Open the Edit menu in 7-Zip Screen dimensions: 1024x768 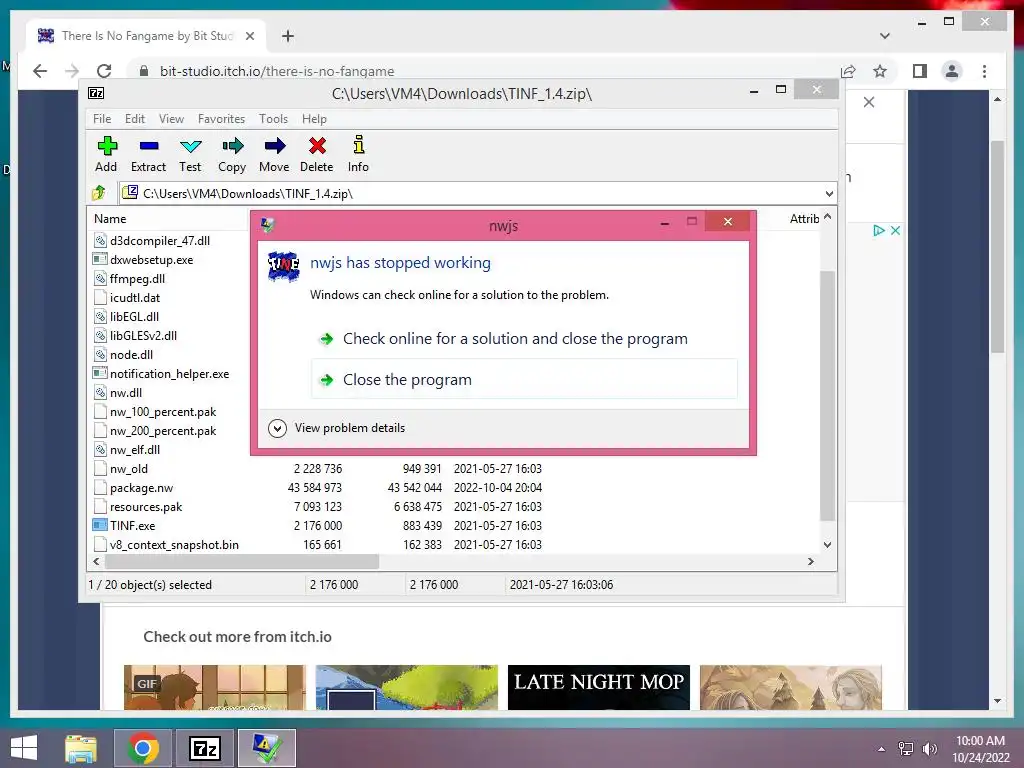(x=135, y=119)
